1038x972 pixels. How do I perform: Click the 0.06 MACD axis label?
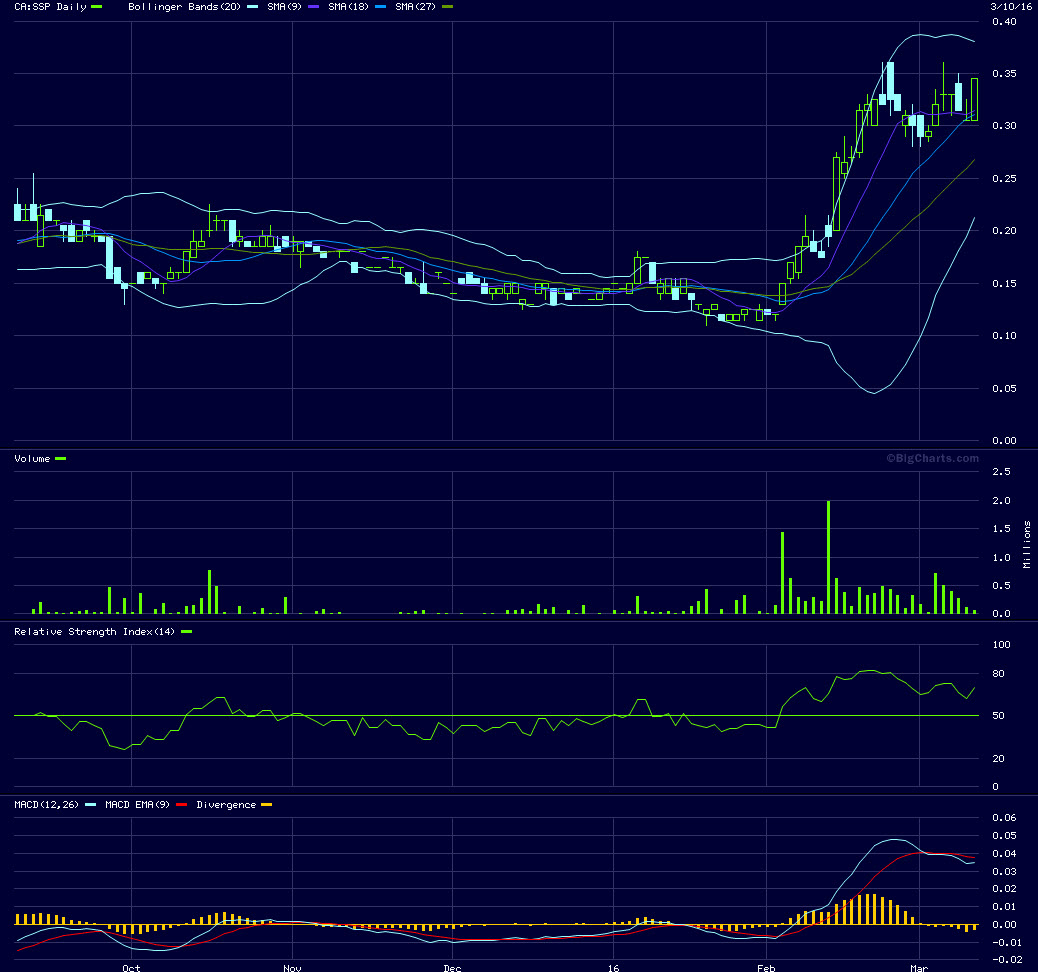click(1004, 818)
